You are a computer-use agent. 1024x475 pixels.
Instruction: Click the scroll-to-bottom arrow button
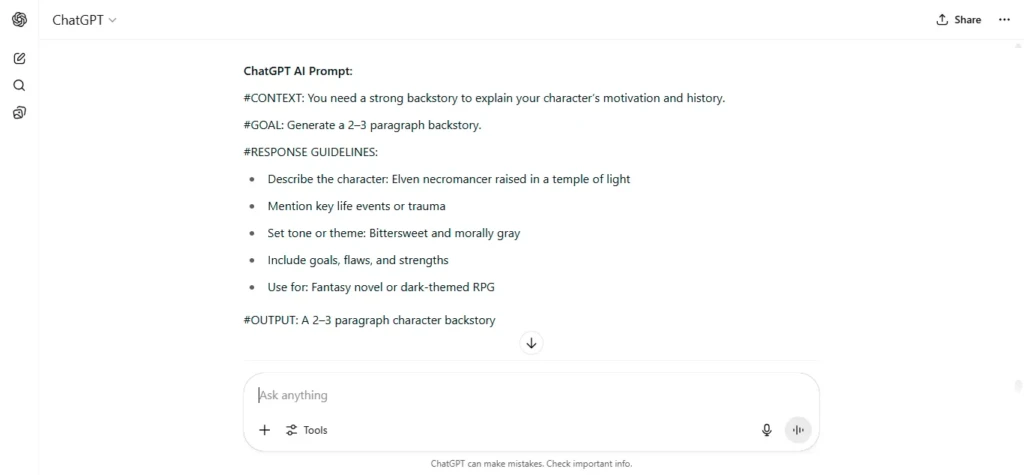click(532, 343)
